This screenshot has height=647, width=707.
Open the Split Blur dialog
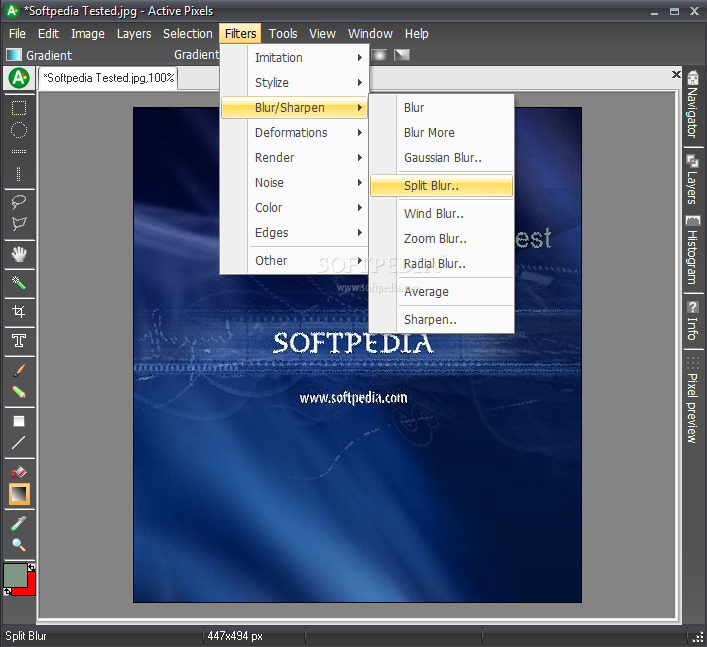click(x=441, y=186)
